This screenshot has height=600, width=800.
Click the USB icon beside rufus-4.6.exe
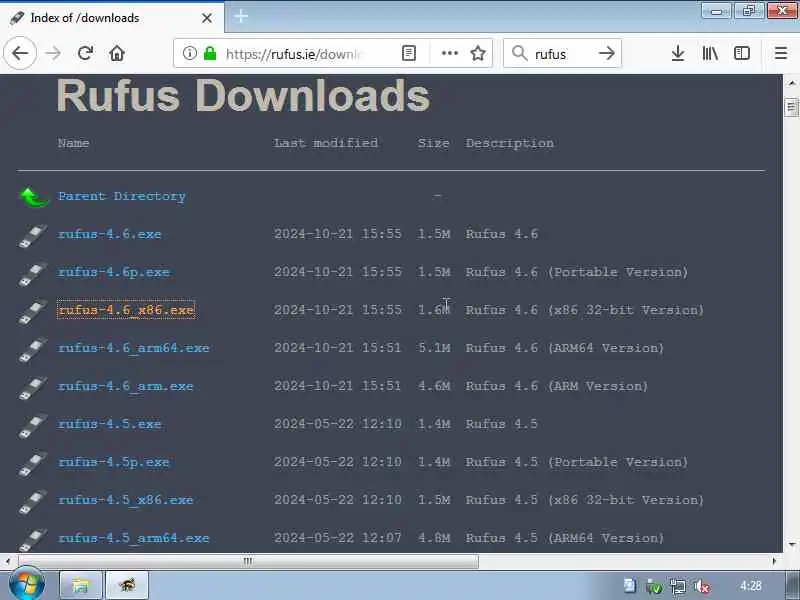click(x=33, y=236)
